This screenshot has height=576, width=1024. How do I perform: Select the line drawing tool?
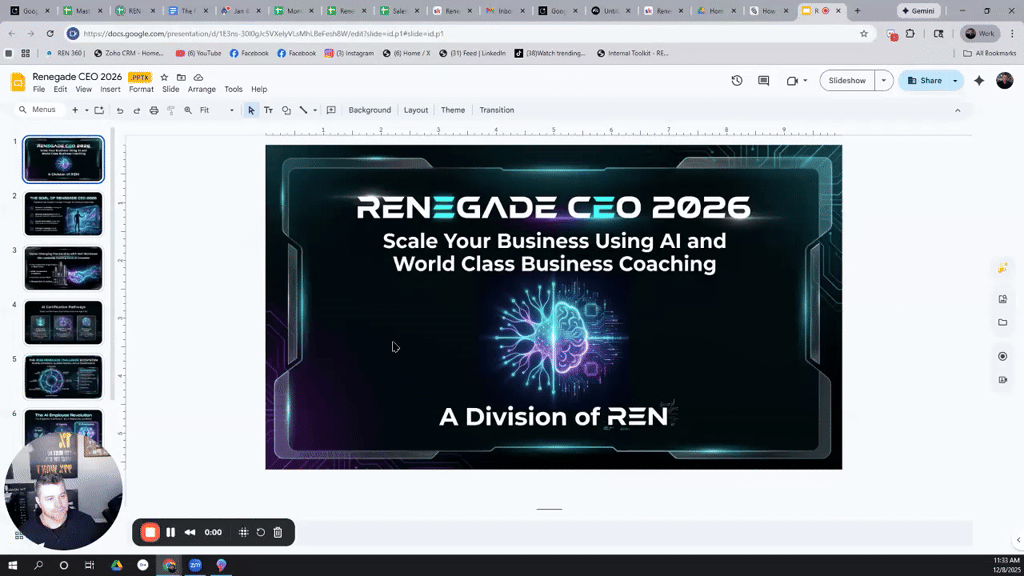[303, 110]
